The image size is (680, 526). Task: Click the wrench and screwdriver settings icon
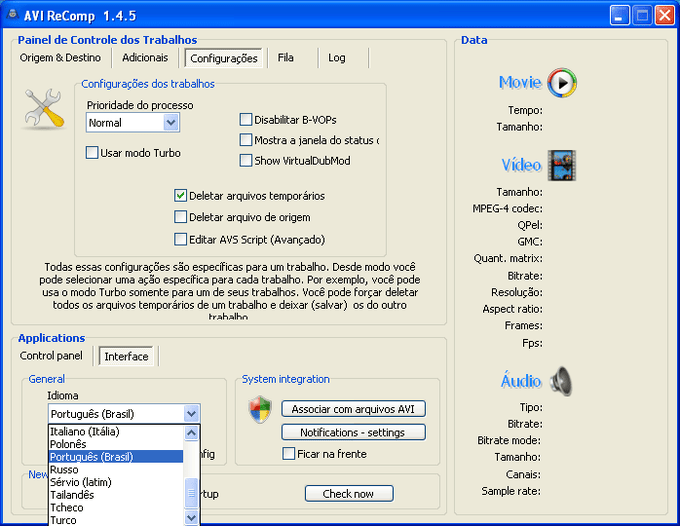click(x=44, y=108)
